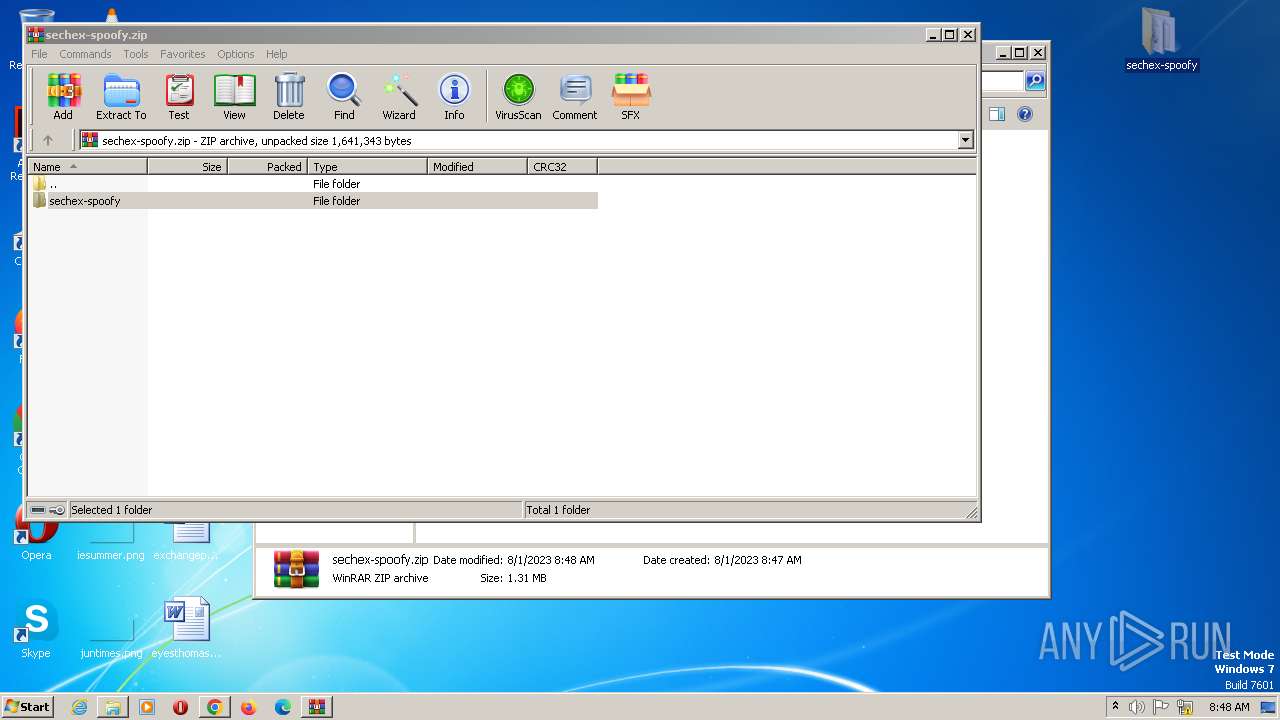Click the volume tray icon

point(1137,707)
